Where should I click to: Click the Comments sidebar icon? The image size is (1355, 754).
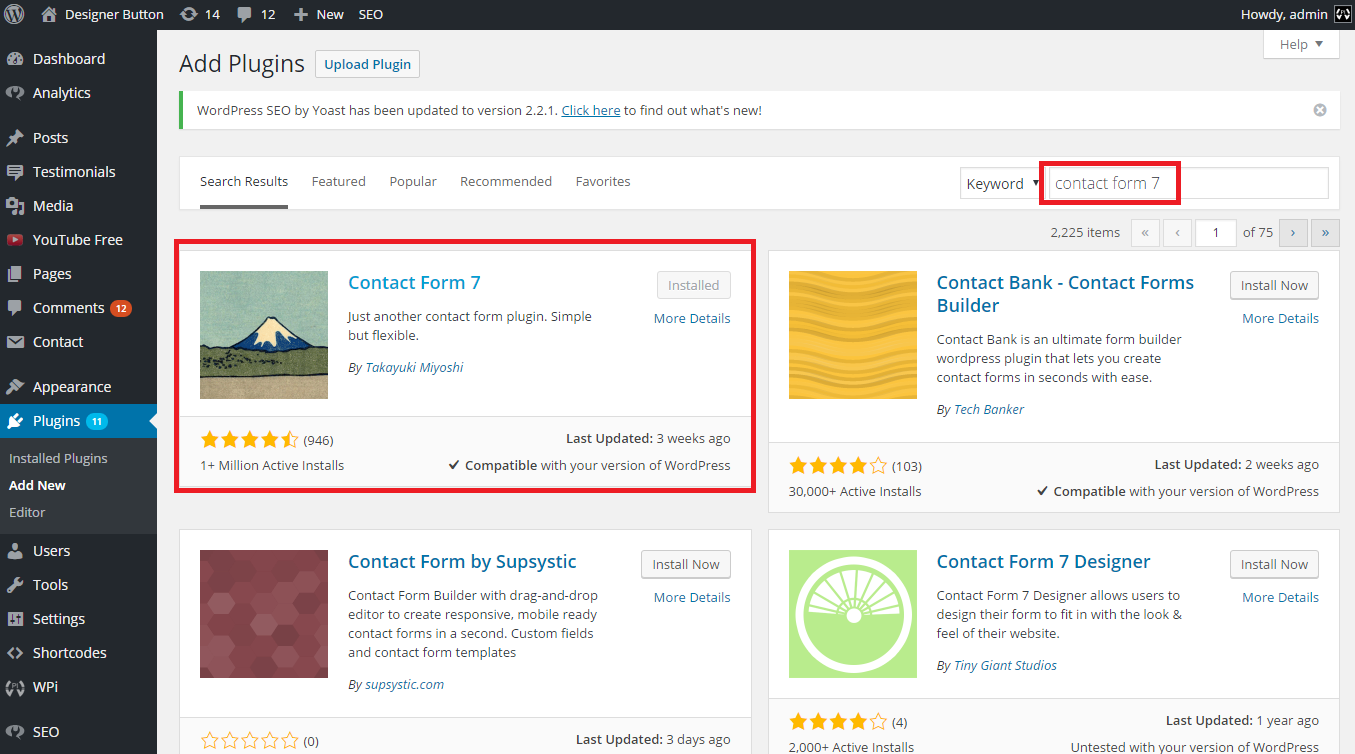(15, 308)
